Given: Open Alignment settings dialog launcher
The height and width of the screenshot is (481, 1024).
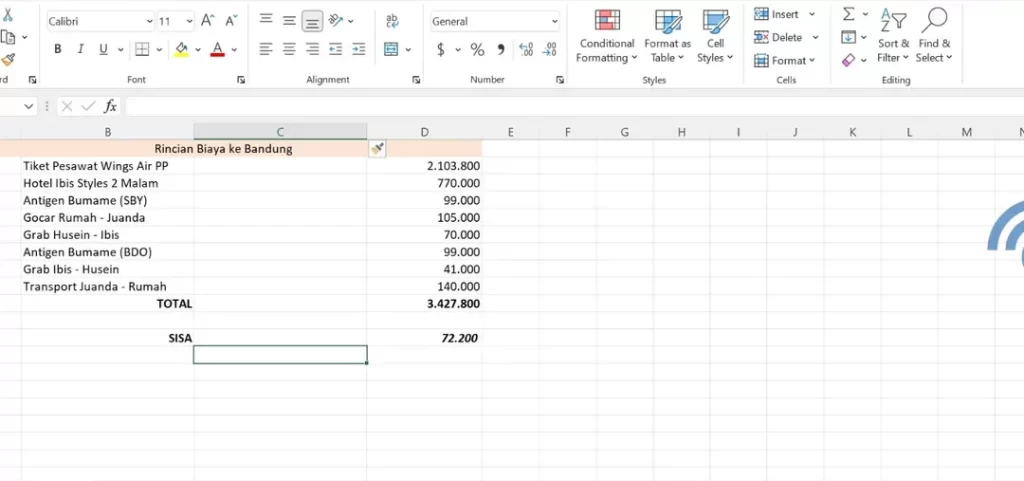Looking at the screenshot, I should [x=416, y=80].
